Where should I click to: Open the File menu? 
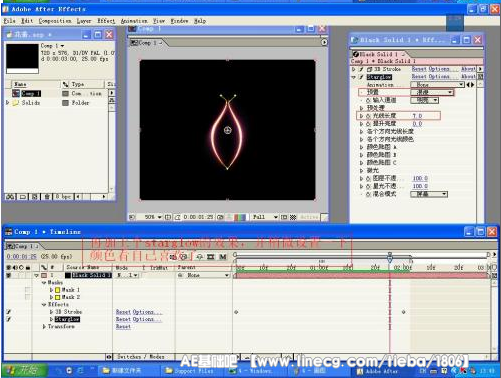[x=10, y=21]
